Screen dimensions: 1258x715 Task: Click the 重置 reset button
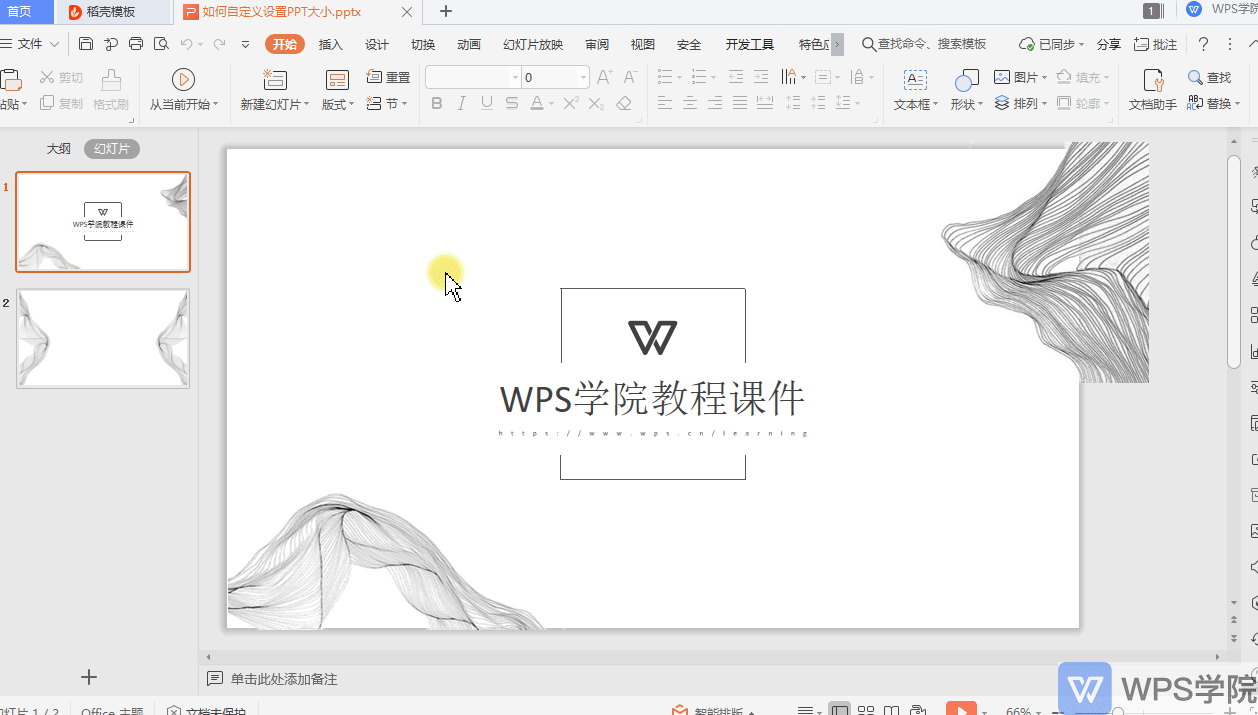tap(388, 77)
